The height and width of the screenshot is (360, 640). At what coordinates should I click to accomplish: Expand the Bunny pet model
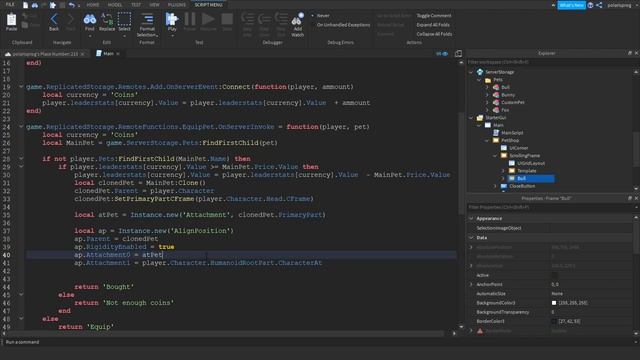487,95
